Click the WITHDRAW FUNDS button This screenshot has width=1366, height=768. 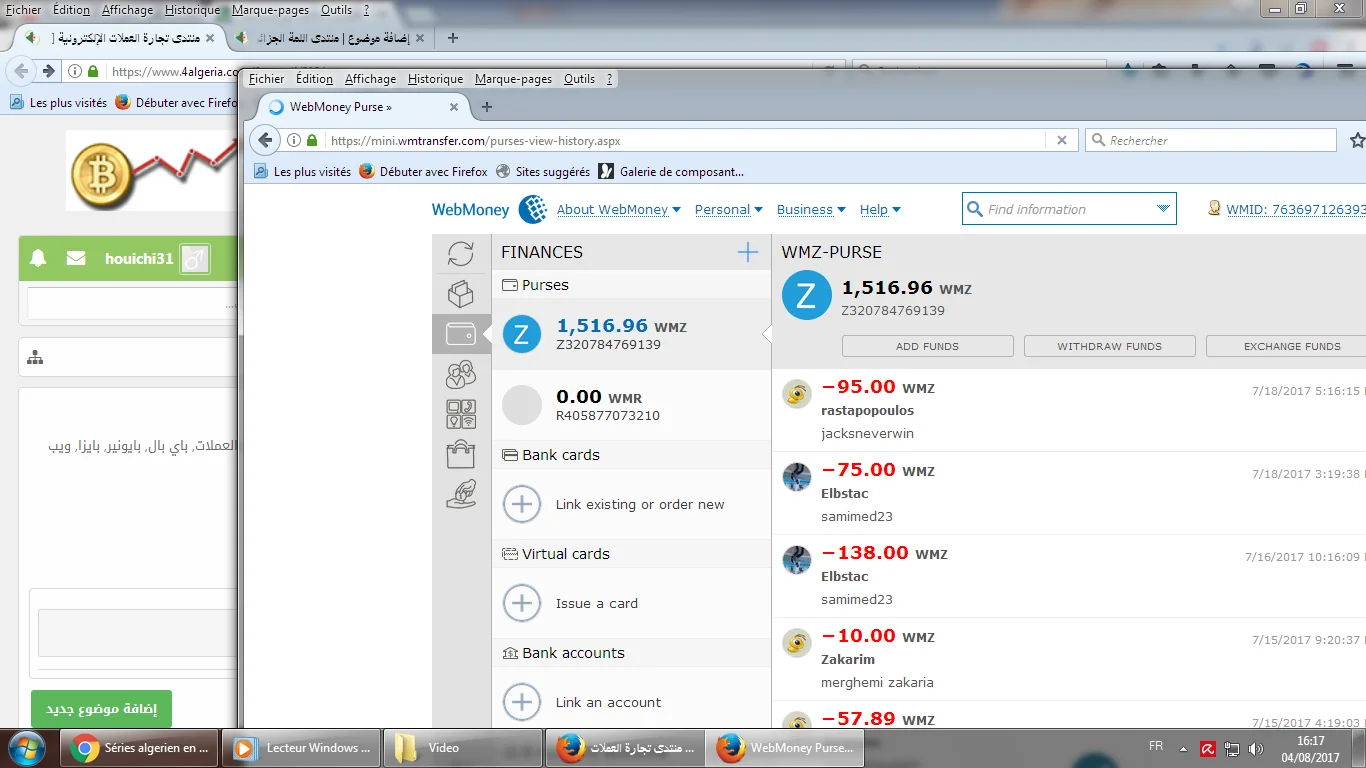1109,346
